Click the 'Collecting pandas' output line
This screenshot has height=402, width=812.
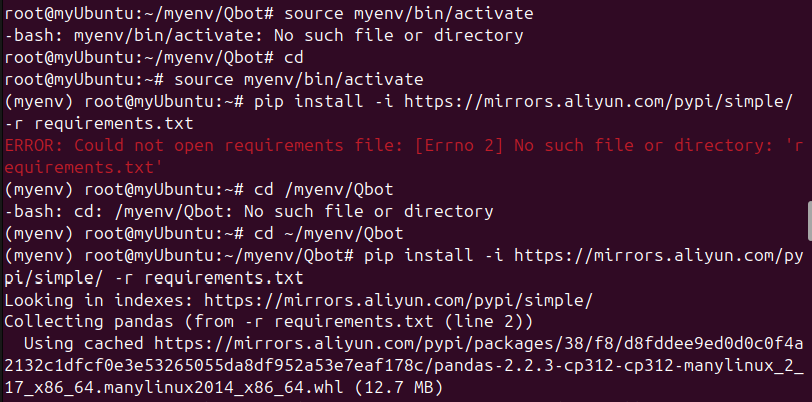point(268,322)
